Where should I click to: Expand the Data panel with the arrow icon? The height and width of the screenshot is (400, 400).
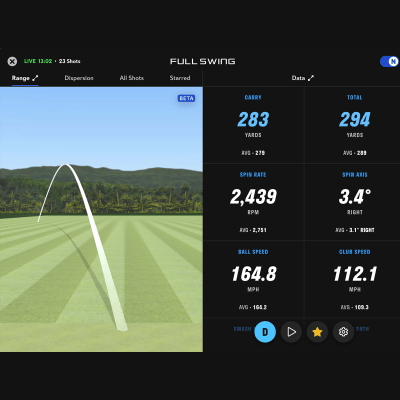point(311,78)
